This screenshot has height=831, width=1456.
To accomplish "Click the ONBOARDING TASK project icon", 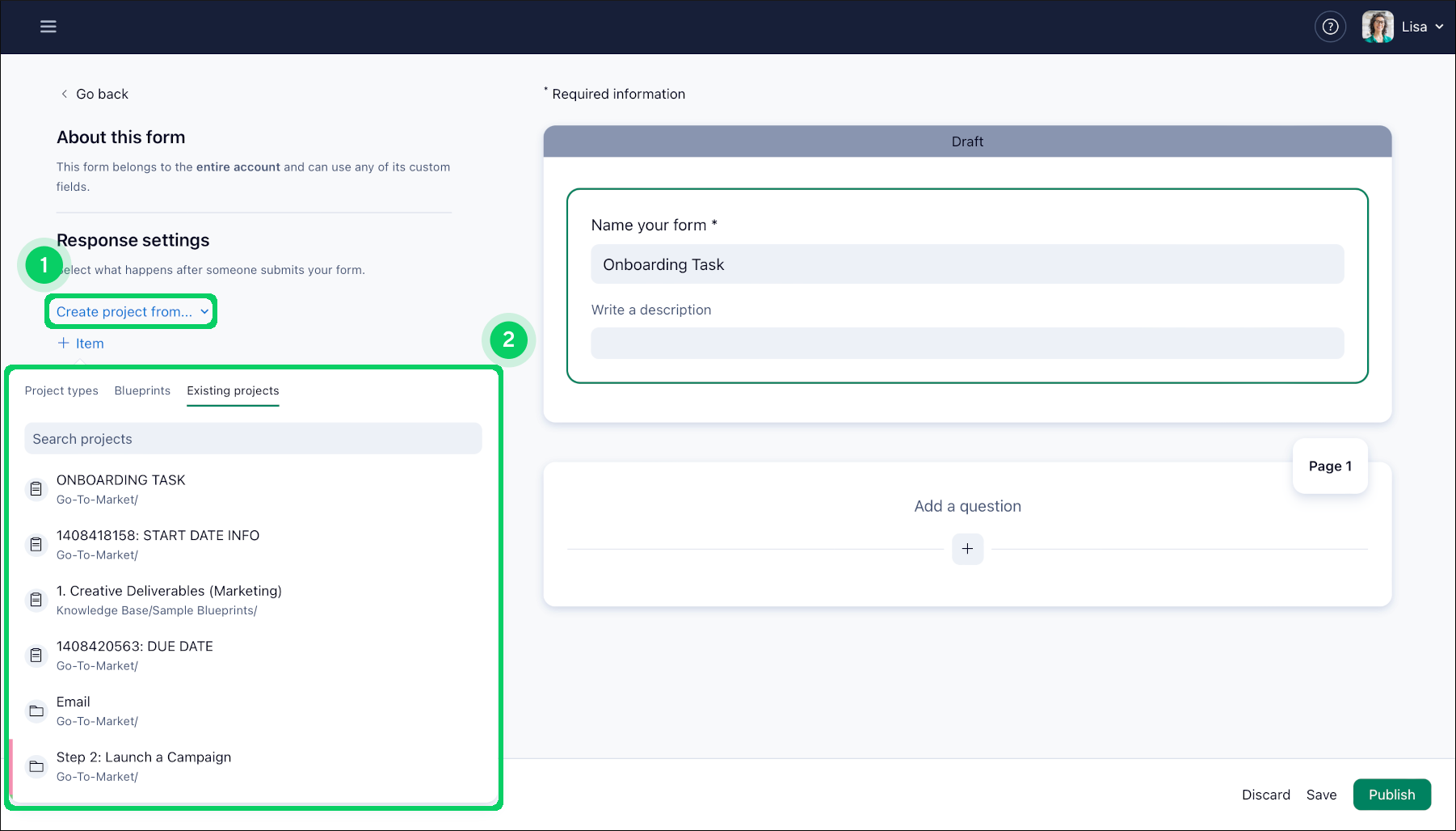I will tap(36, 489).
